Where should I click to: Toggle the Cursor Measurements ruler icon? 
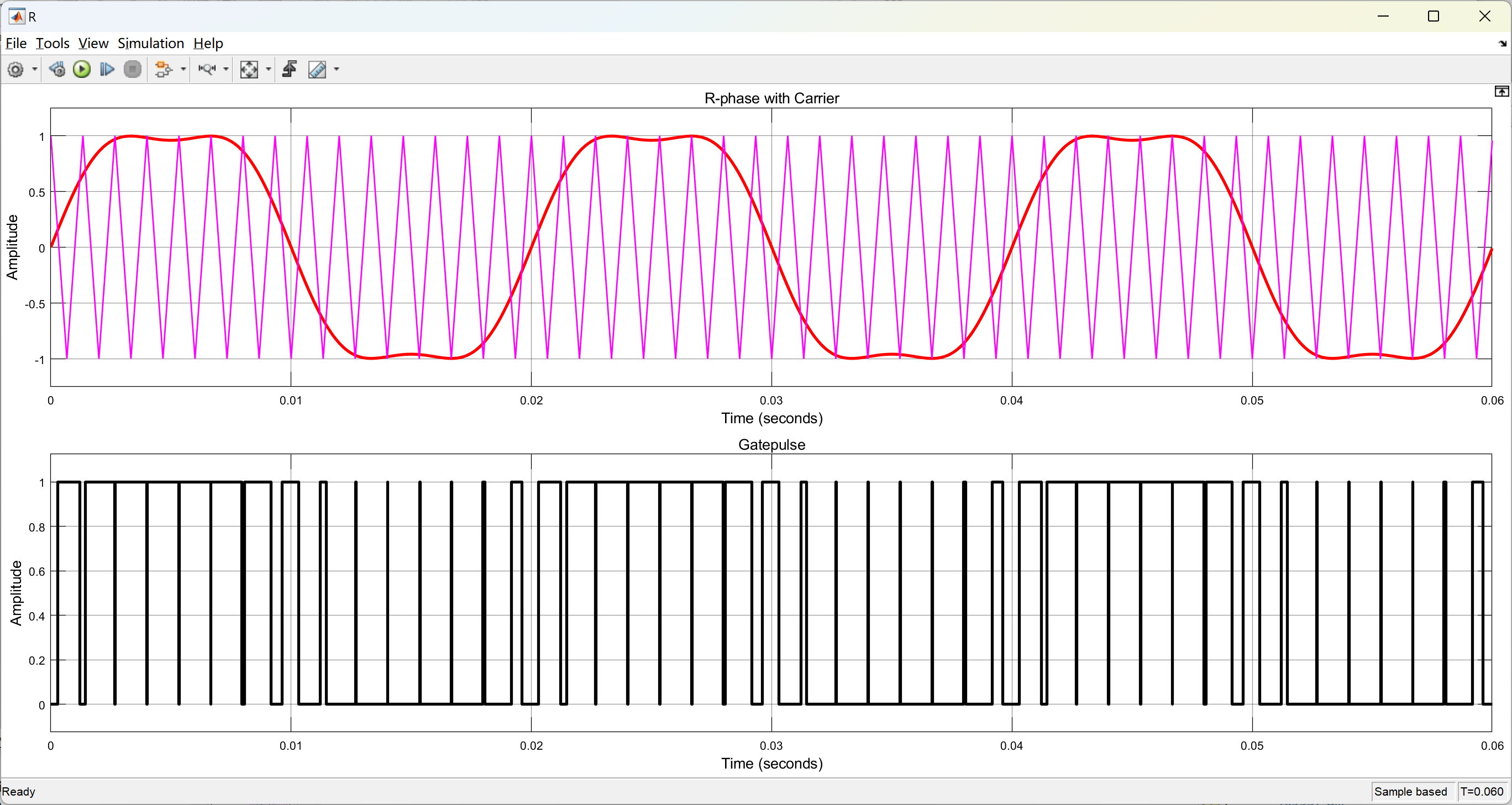pyautogui.click(x=317, y=70)
